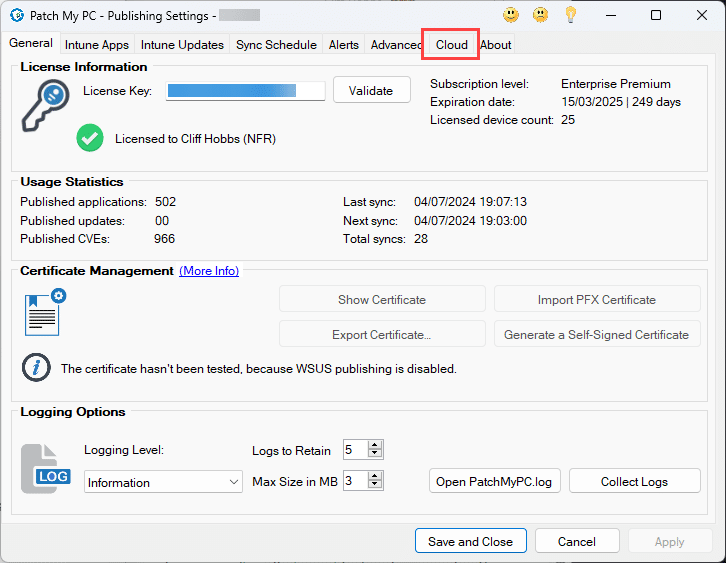This screenshot has width=726, height=563.
Task: Click the happy smiley feedback icon
Action: [511, 15]
